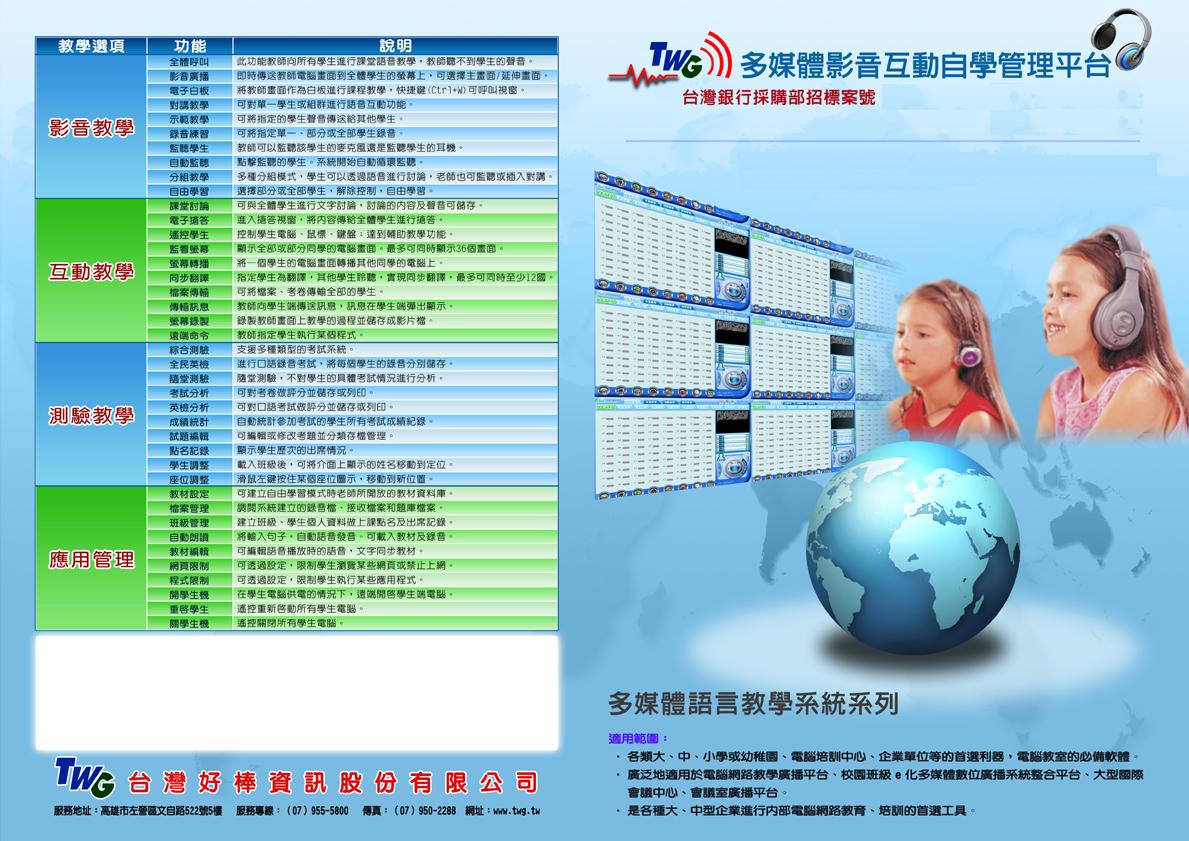Select the 測驗教學 category cell
This screenshot has height=841, width=1189.
tap(91, 415)
